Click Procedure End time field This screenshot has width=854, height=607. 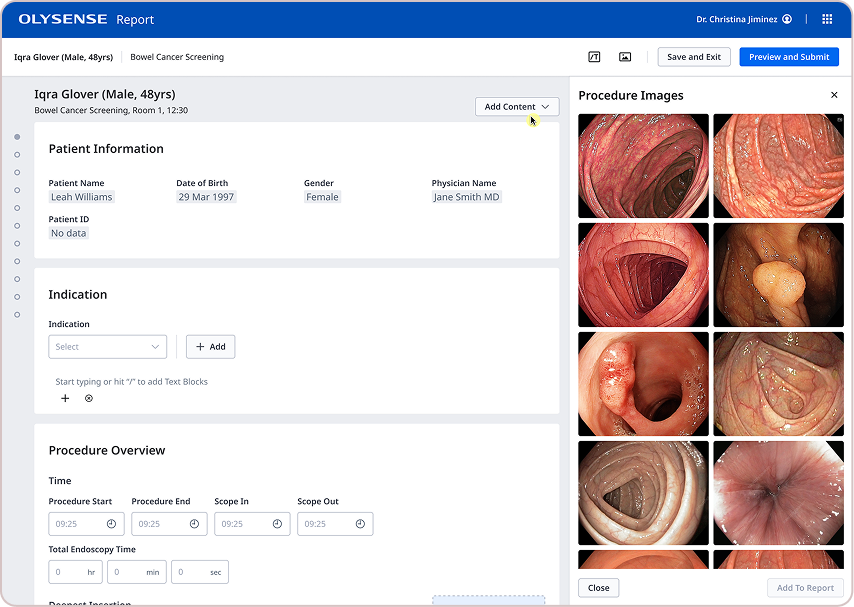tap(169, 524)
